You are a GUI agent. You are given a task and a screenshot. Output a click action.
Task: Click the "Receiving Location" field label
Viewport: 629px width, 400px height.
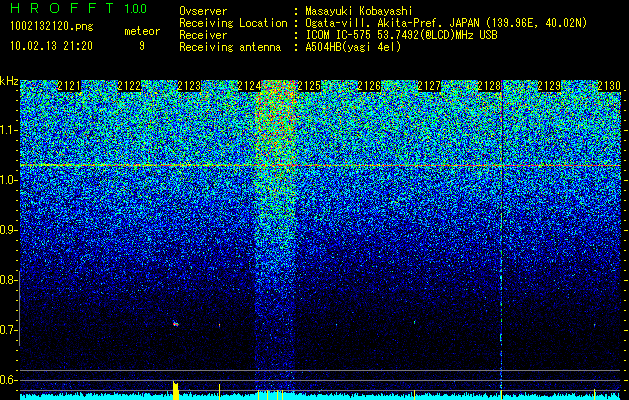pos(233,23)
